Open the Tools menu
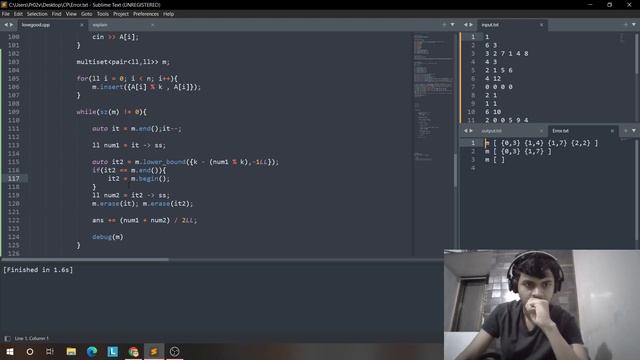Viewport: 640px width, 360px height. pyautogui.click(x=103, y=14)
